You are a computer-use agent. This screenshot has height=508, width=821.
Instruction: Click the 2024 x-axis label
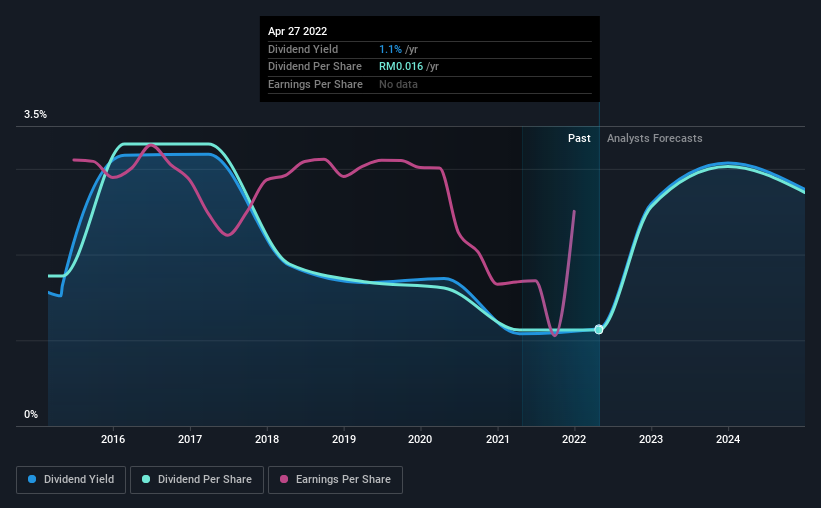[x=728, y=439]
